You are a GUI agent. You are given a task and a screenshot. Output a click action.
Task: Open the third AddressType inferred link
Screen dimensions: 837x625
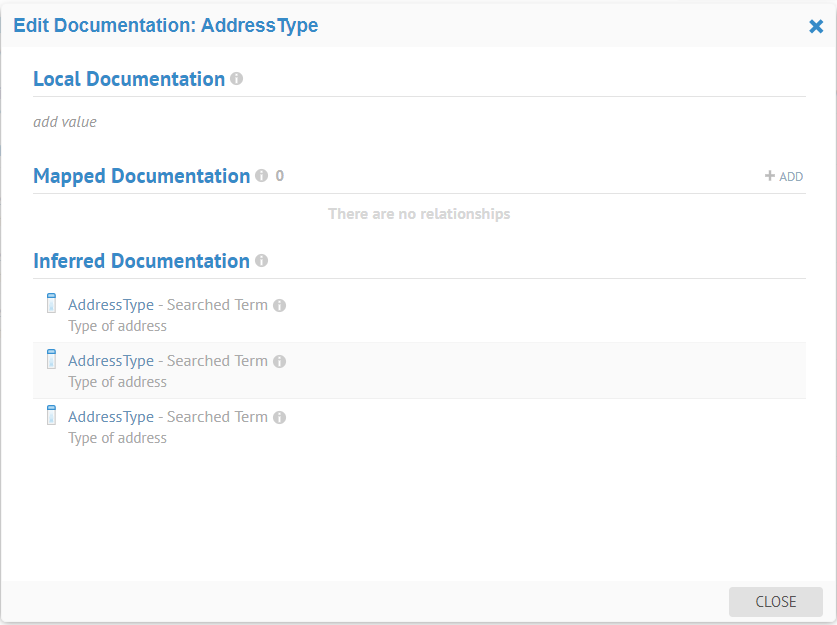point(111,417)
